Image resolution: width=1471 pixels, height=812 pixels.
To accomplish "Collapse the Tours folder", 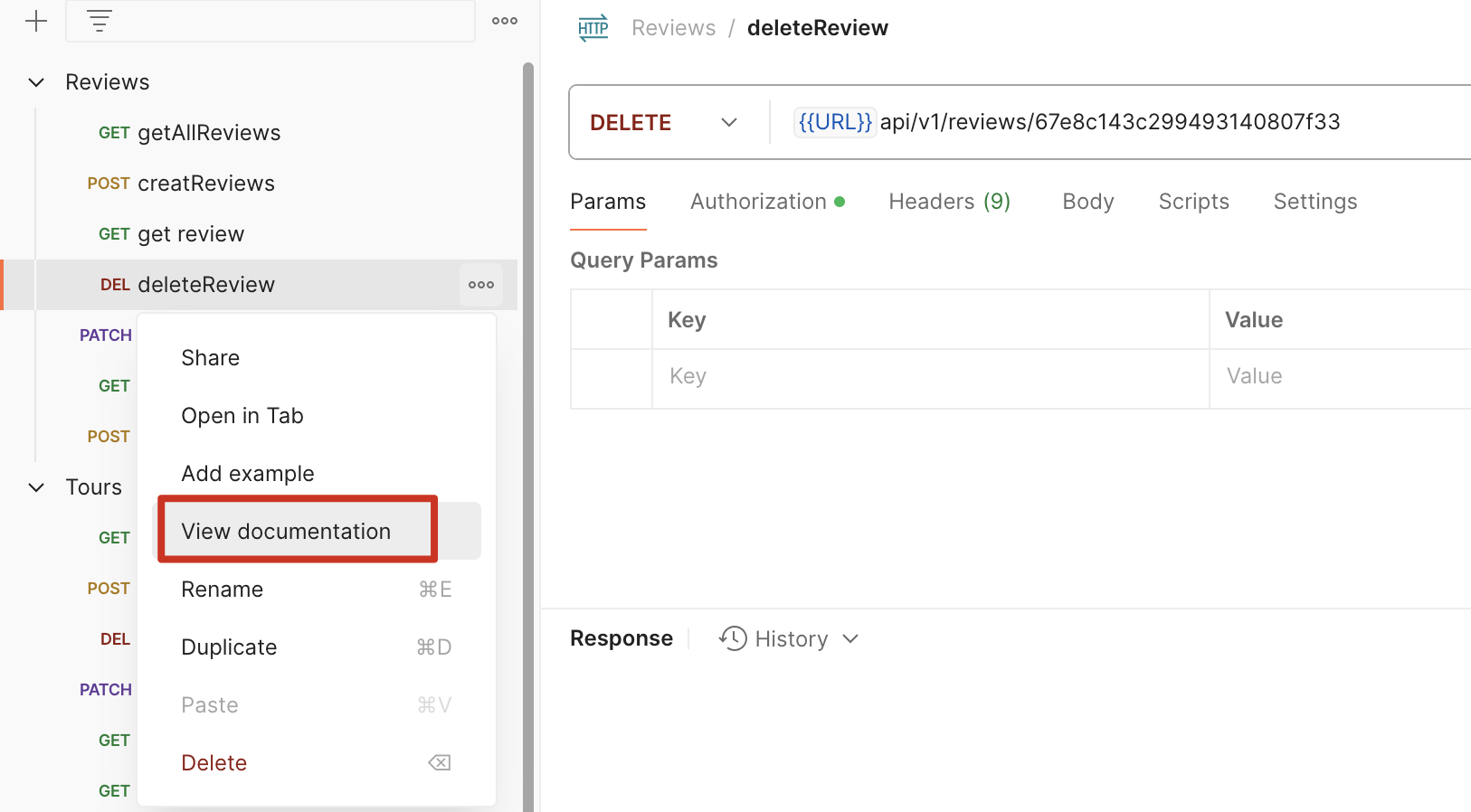I will coord(36,487).
